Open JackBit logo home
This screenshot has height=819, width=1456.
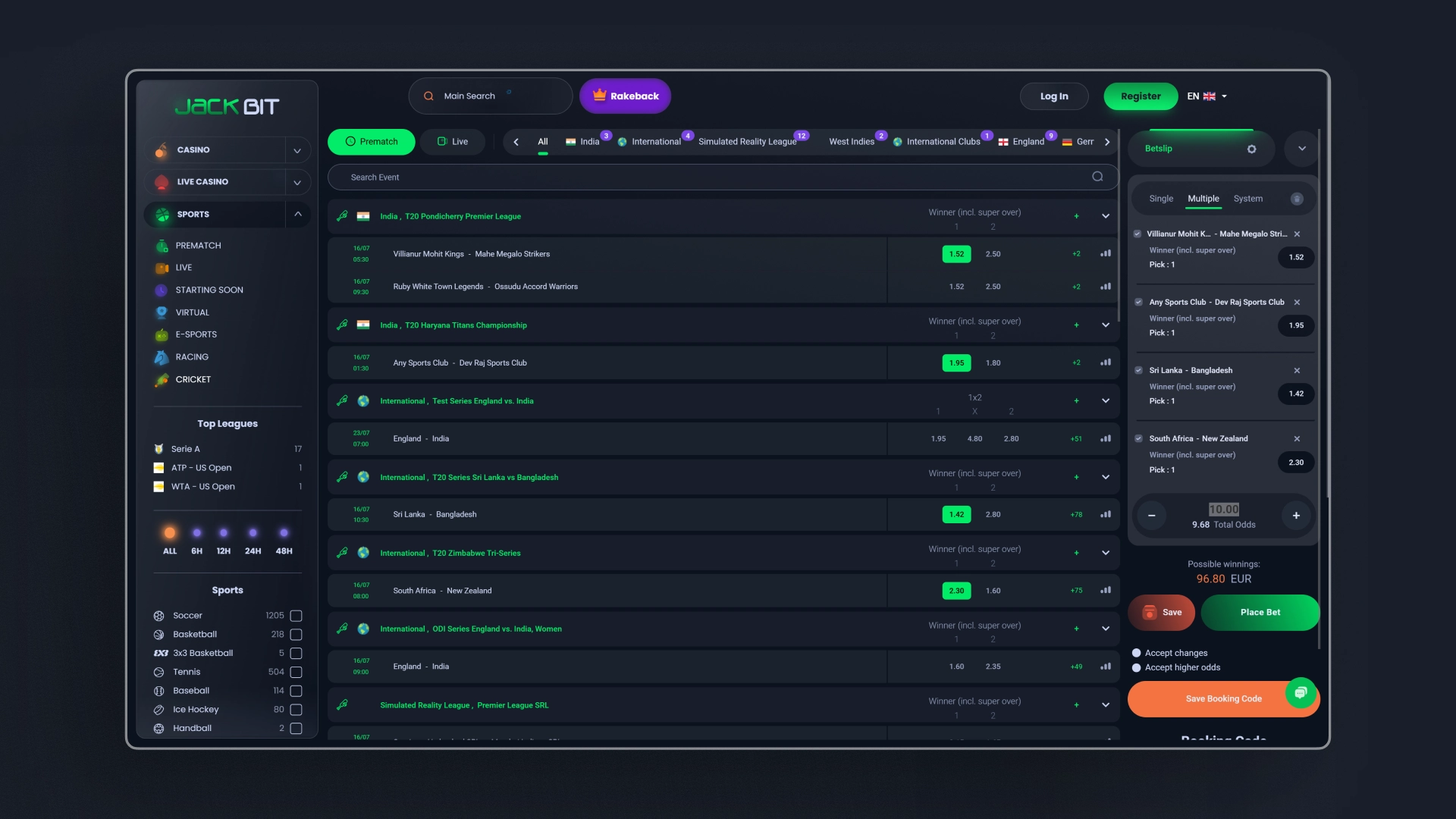coord(227,106)
